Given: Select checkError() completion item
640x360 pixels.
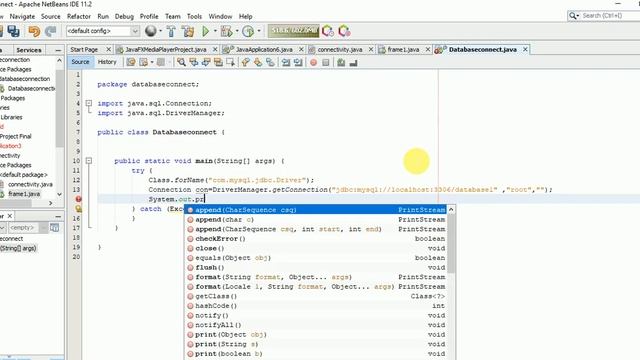Looking at the screenshot, I should pyautogui.click(x=316, y=239).
